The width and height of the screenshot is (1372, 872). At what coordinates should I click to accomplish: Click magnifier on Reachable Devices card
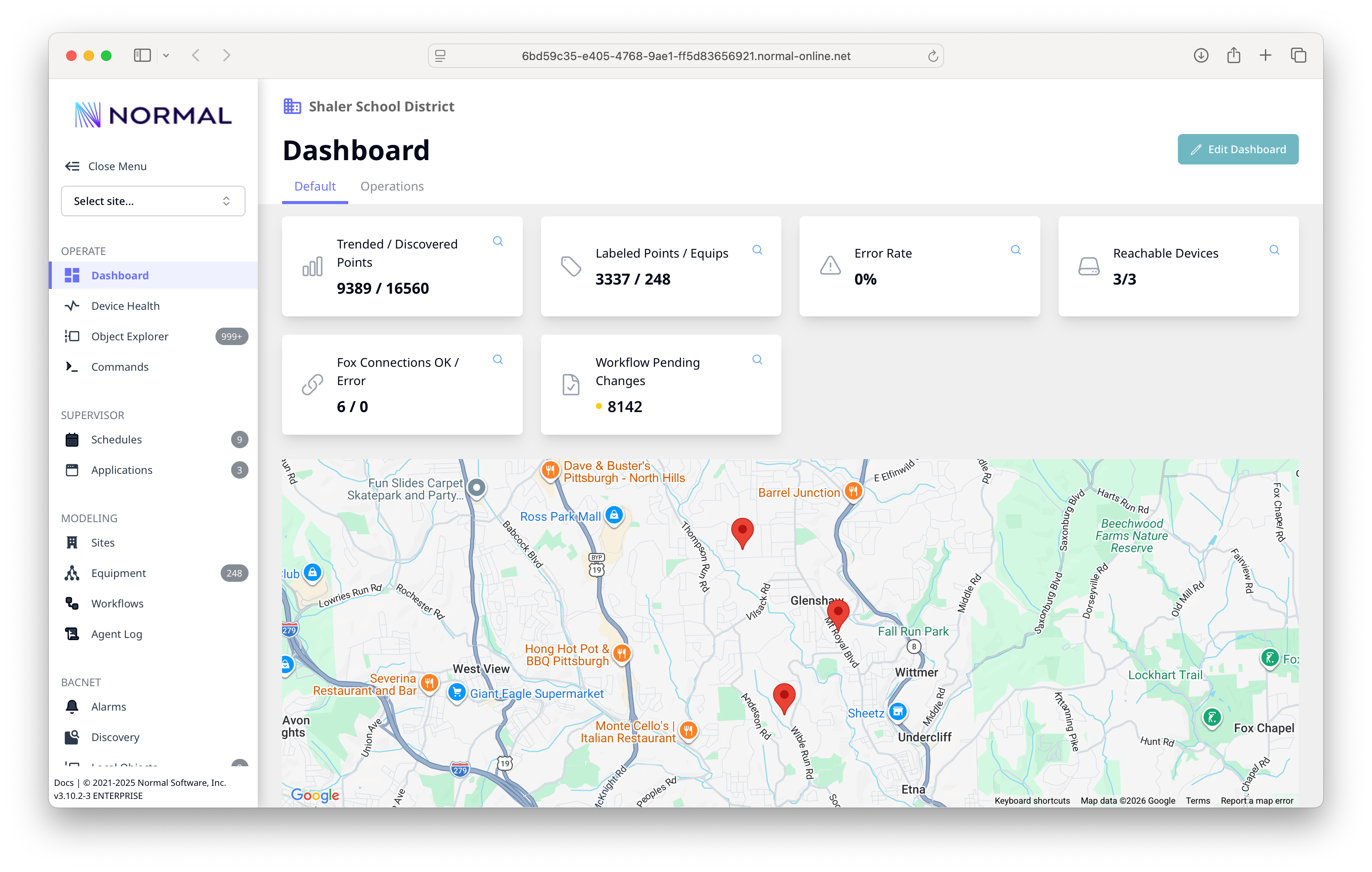pyautogui.click(x=1274, y=250)
